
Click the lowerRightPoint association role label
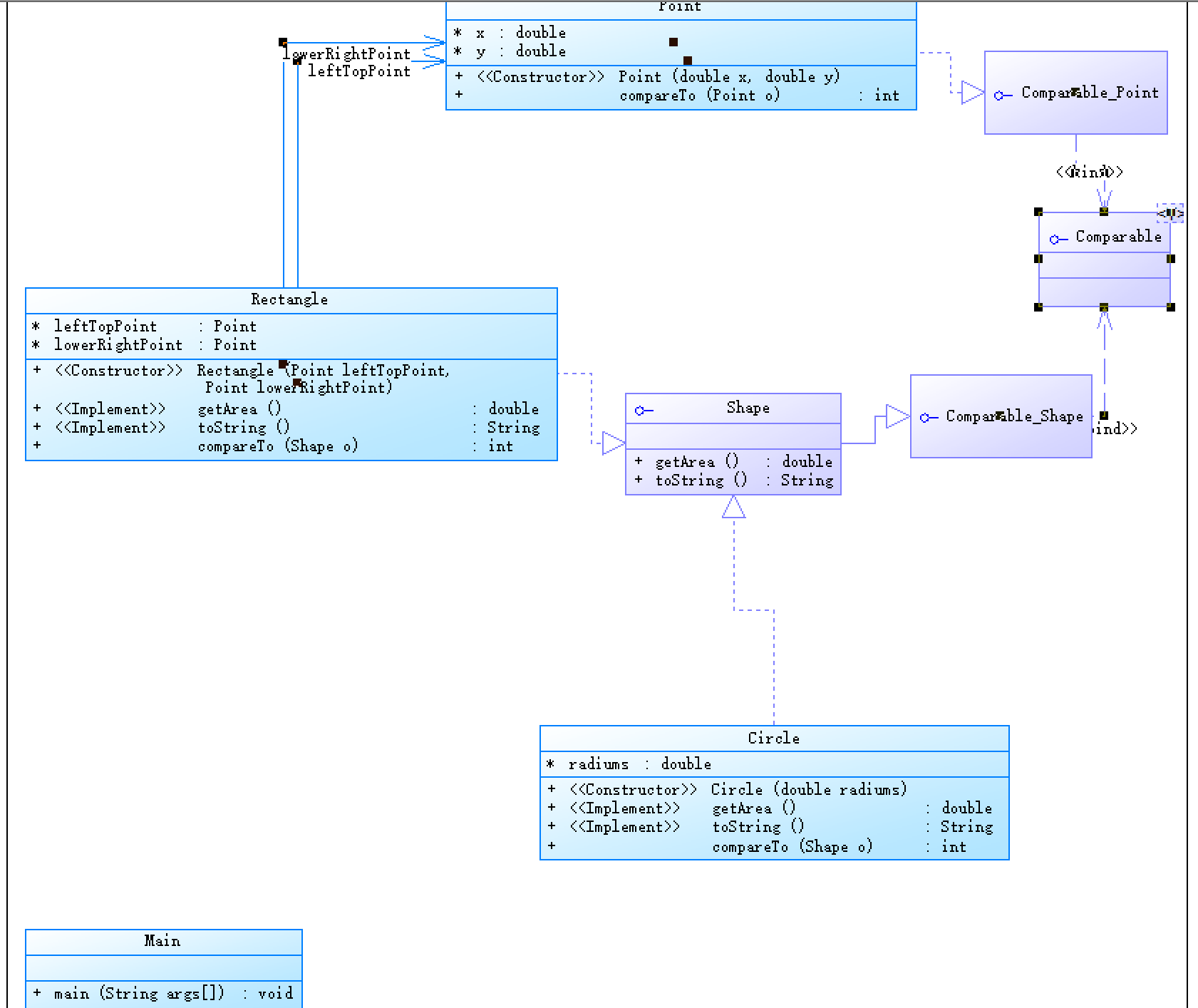(x=346, y=54)
